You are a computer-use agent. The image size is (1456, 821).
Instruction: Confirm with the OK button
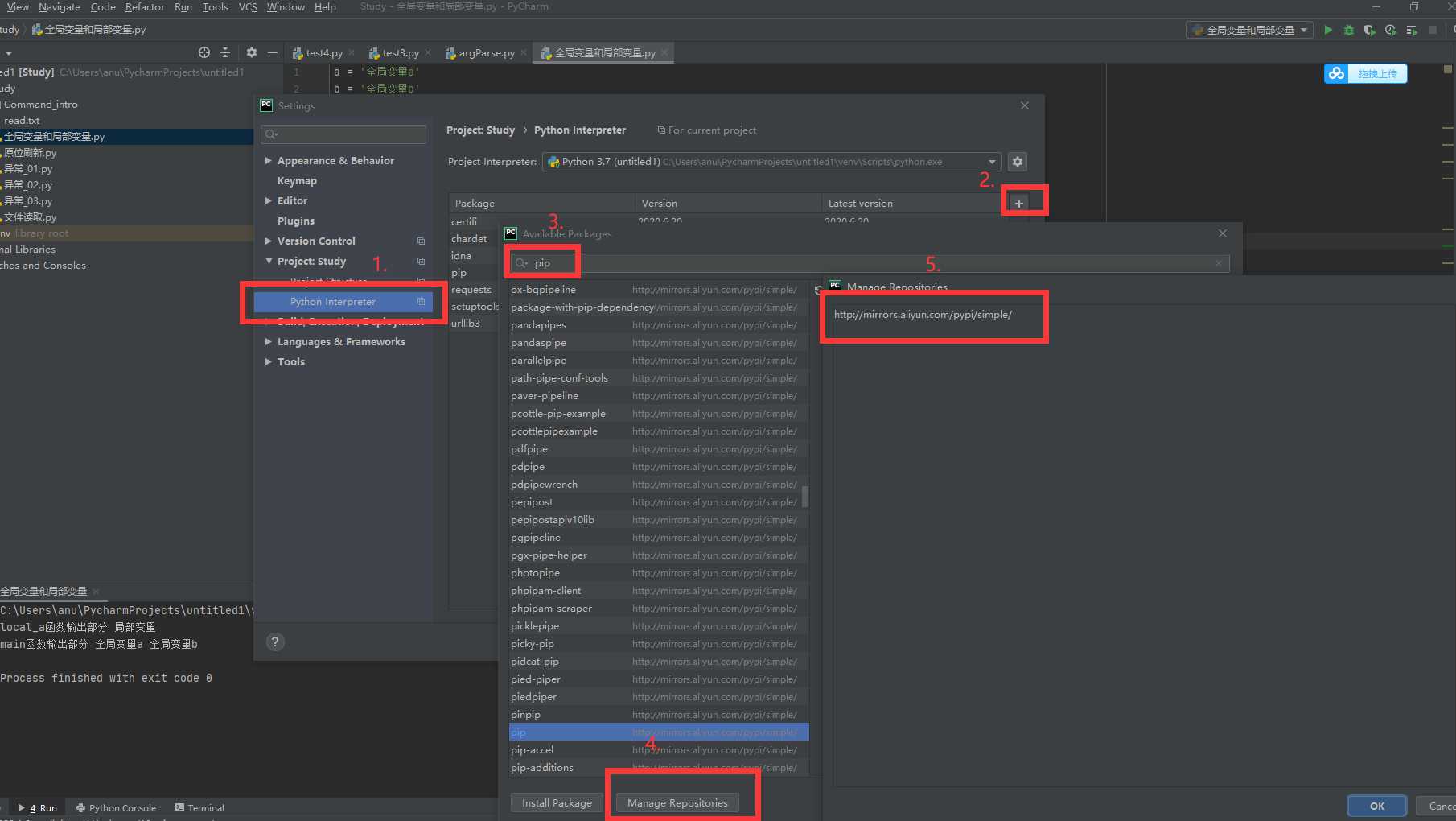click(1376, 806)
